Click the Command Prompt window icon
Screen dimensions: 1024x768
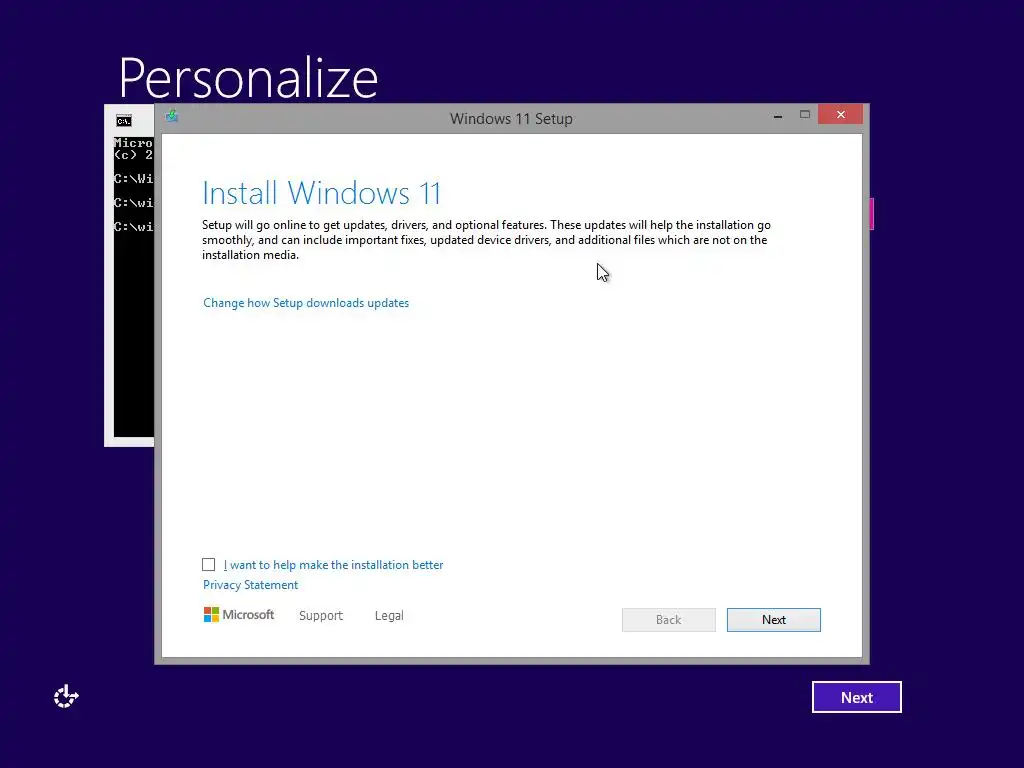pos(123,121)
